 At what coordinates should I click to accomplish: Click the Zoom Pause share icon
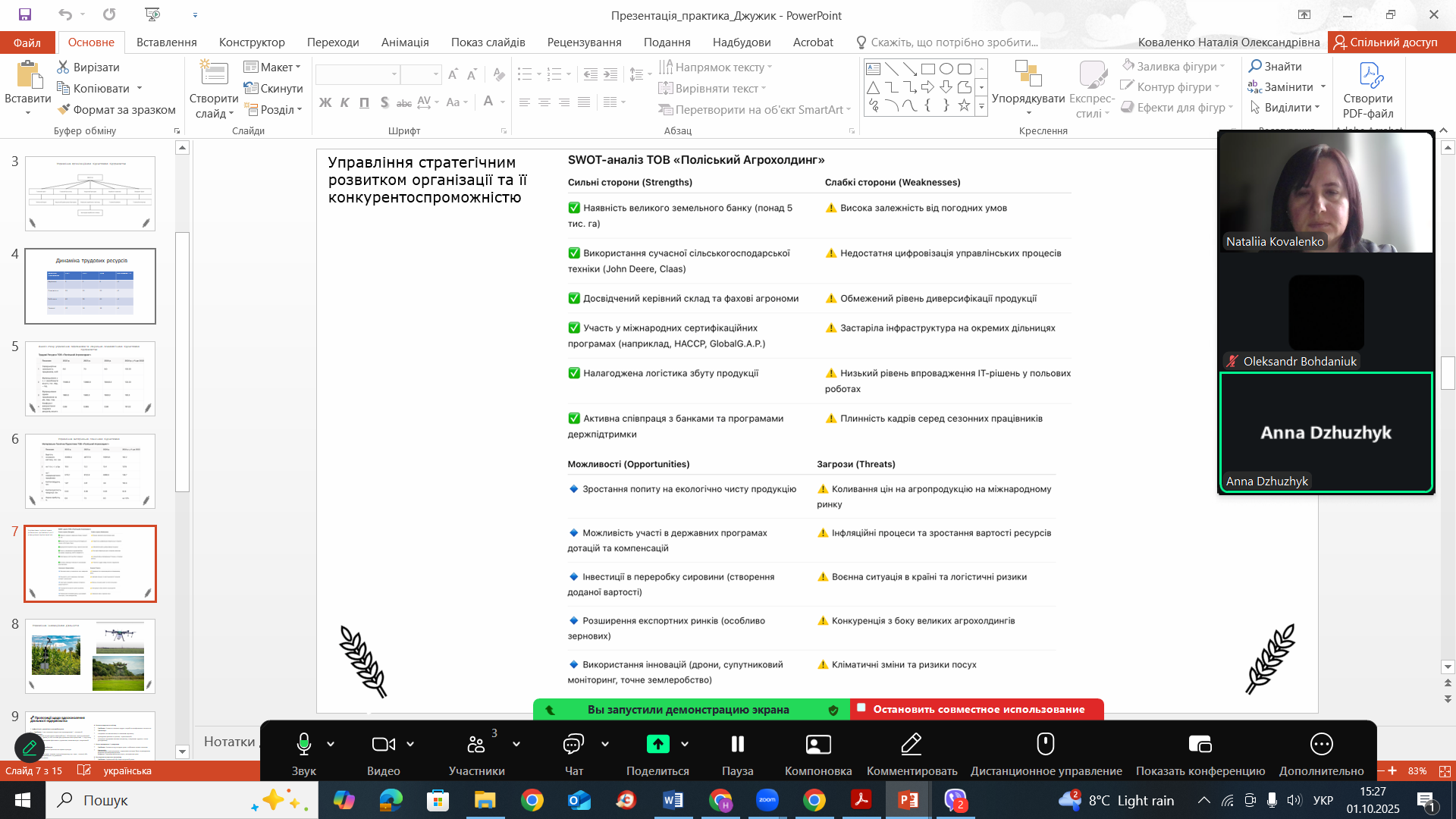(x=737, y=745)
